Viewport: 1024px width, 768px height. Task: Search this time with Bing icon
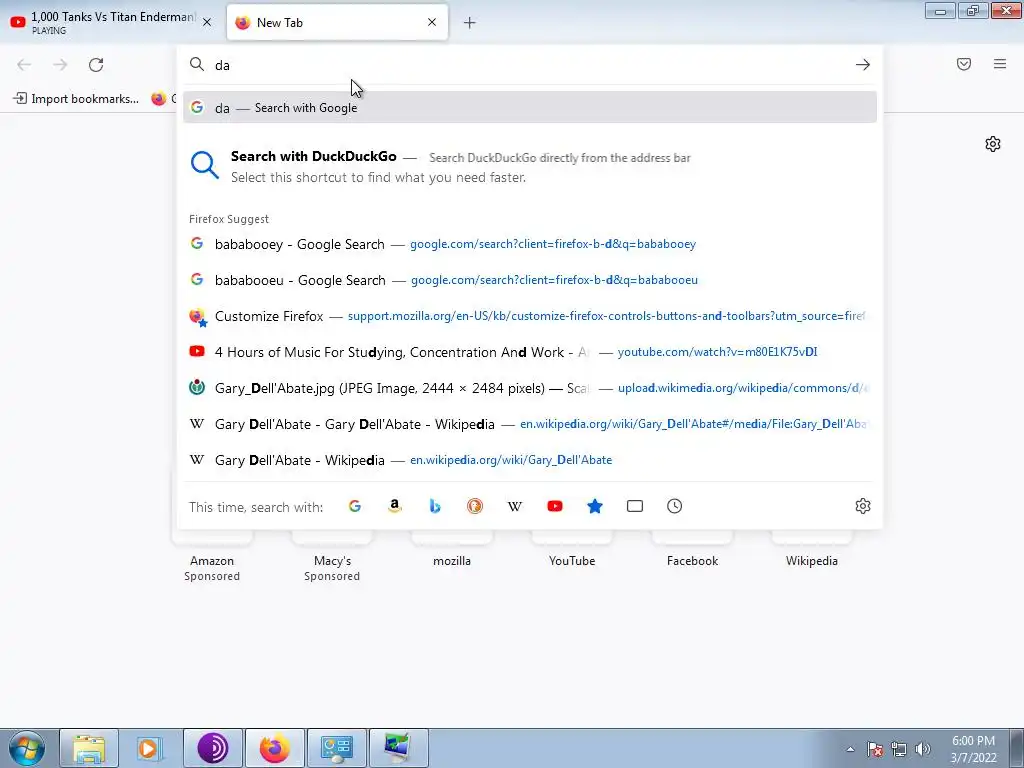coord(435,506)
